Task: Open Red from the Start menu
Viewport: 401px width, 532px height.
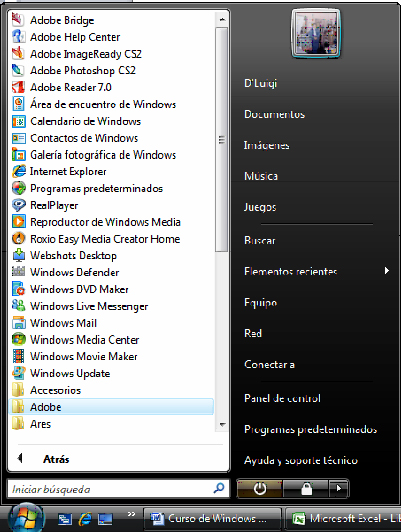Action: [x=253, y=333]
